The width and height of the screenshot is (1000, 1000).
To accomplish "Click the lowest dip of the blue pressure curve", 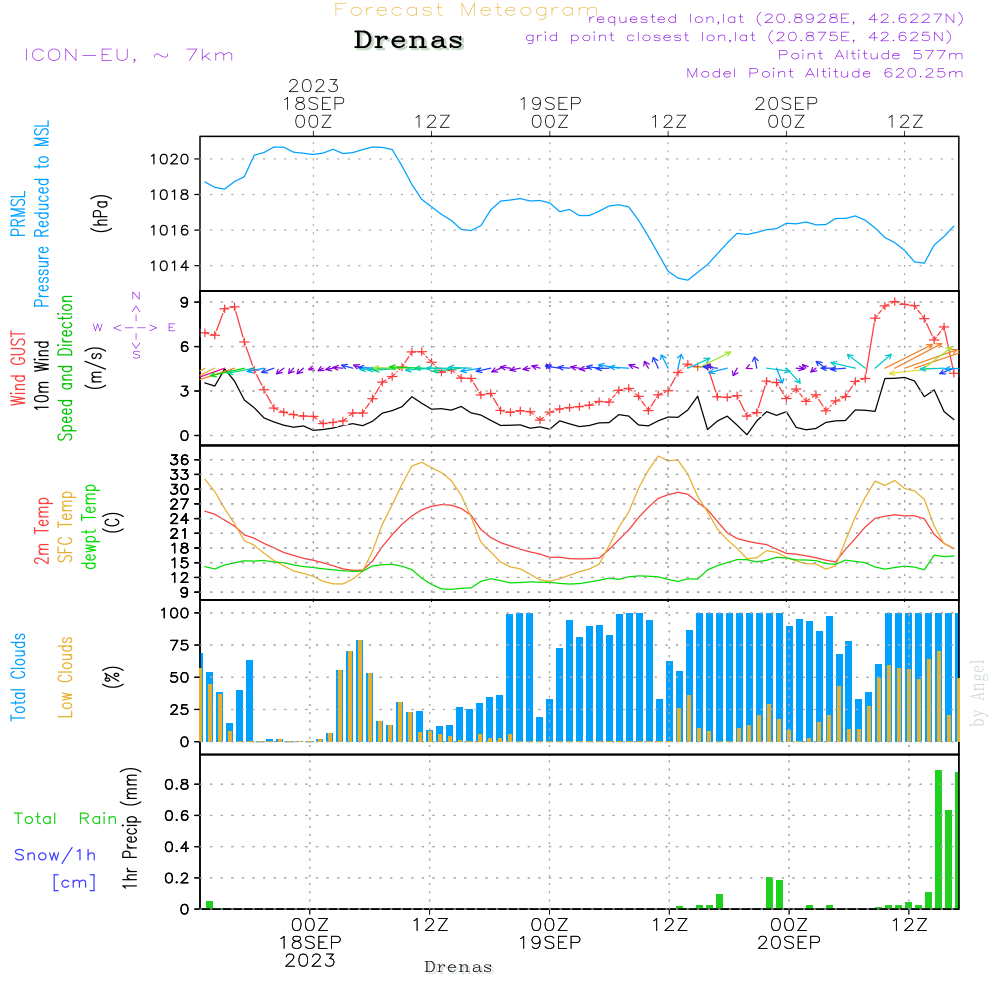I will pos(686,279).
